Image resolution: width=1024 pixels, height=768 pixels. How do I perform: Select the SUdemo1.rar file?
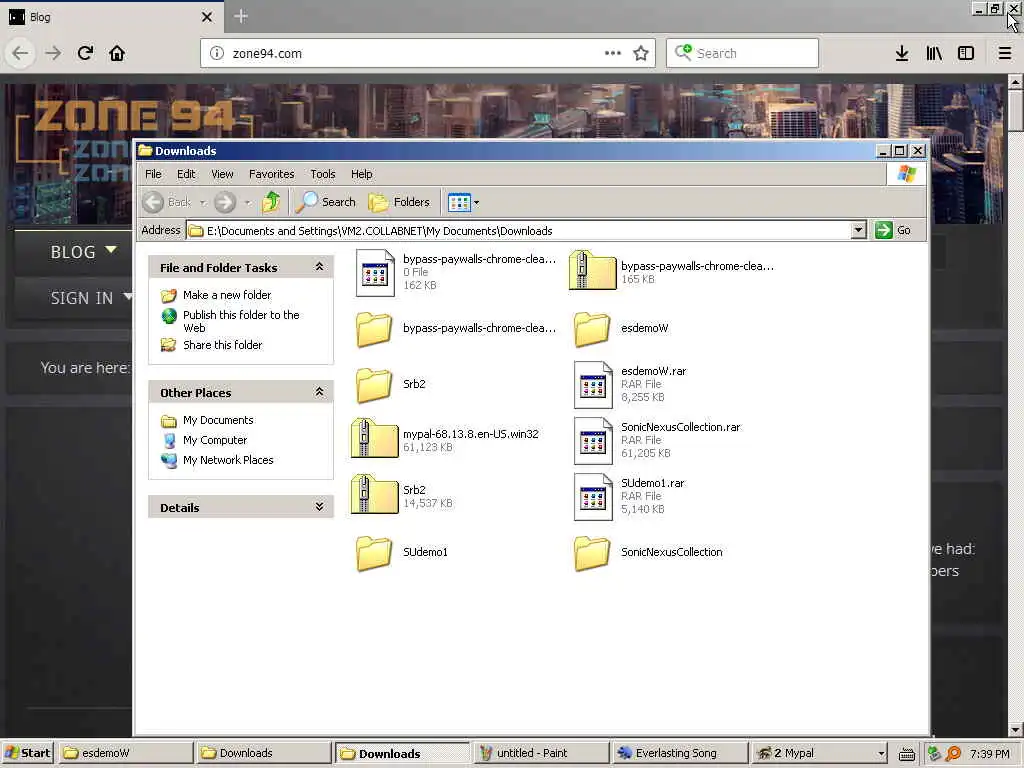629,496
